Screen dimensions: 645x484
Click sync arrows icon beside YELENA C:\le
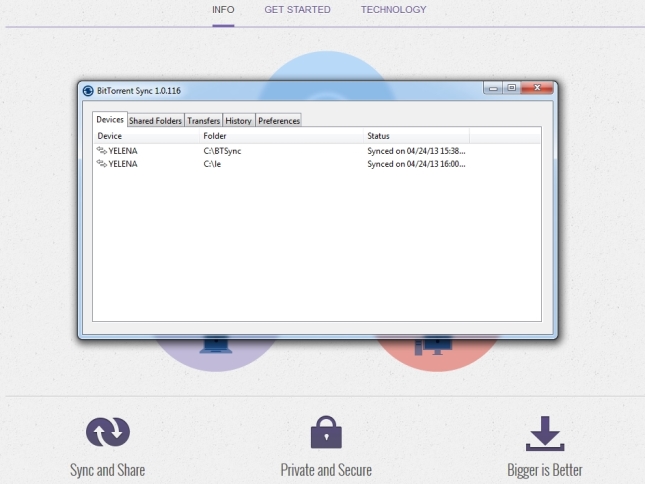[102, 164]
